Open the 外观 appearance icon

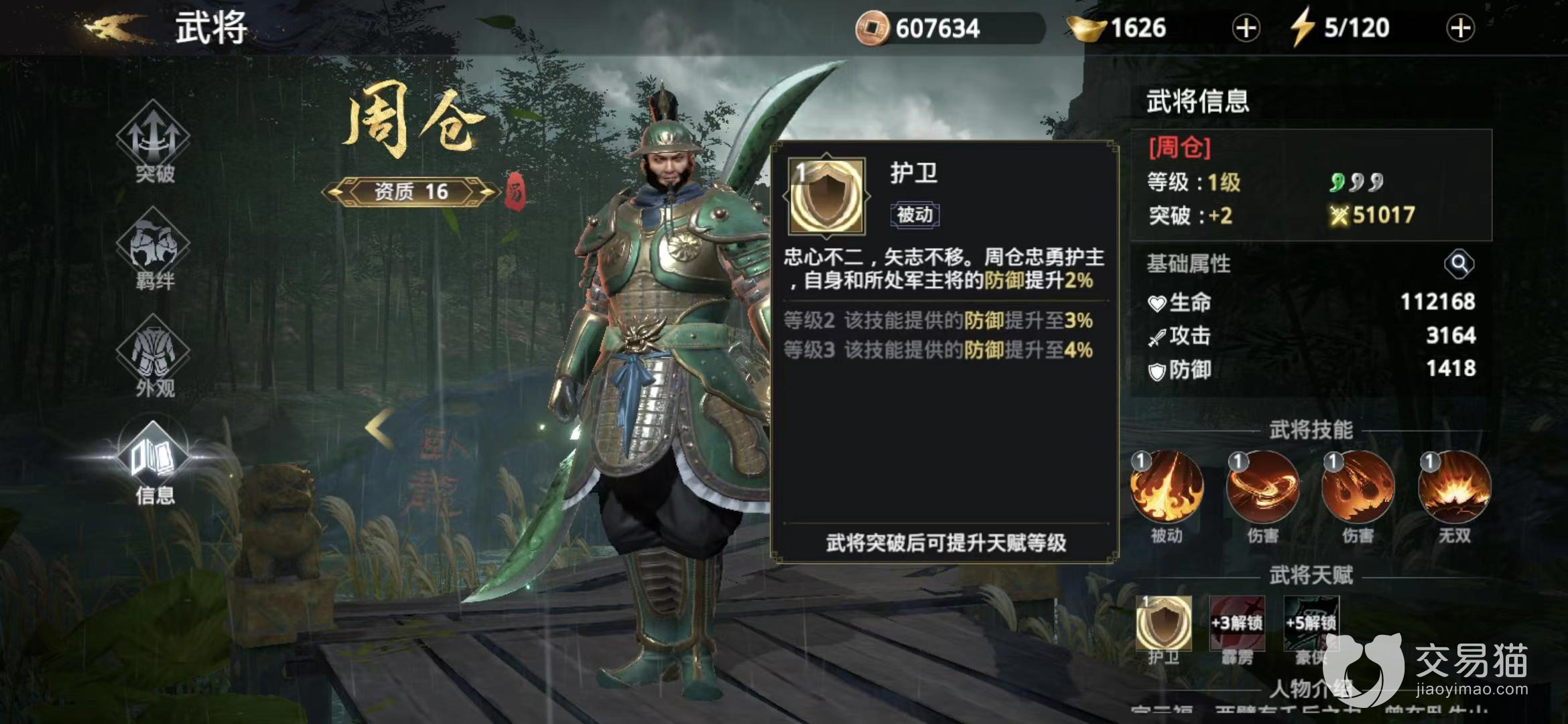[154, 357]
